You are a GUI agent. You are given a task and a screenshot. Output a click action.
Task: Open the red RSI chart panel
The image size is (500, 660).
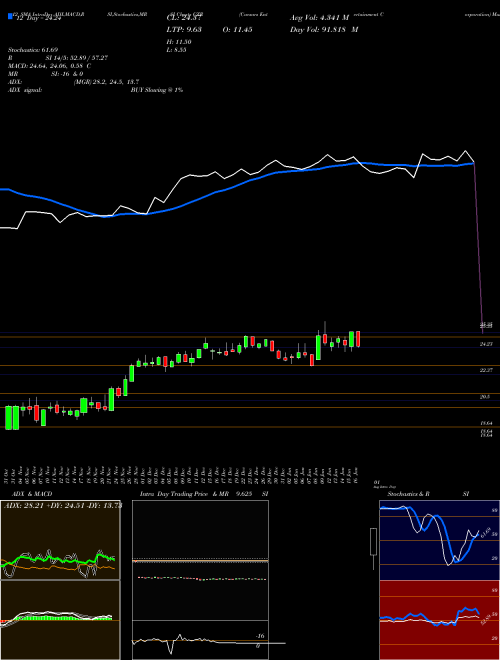coord(439,620)
